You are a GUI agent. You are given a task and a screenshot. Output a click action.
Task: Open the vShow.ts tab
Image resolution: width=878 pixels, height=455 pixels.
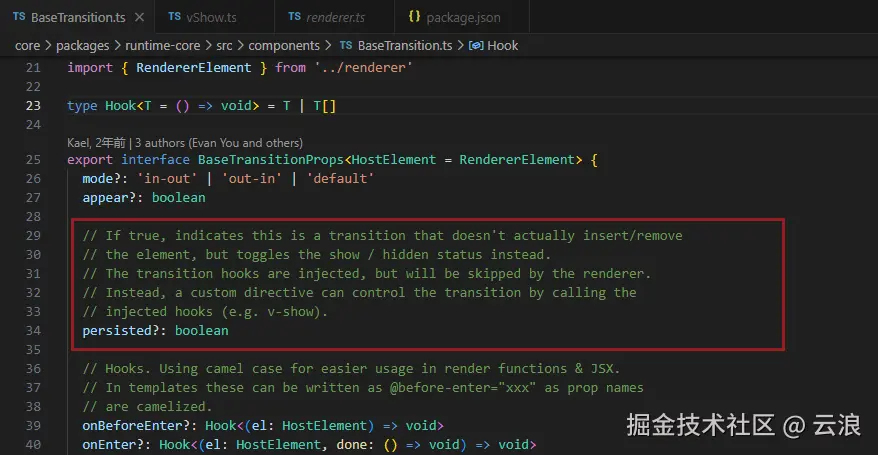click(214, 17)
